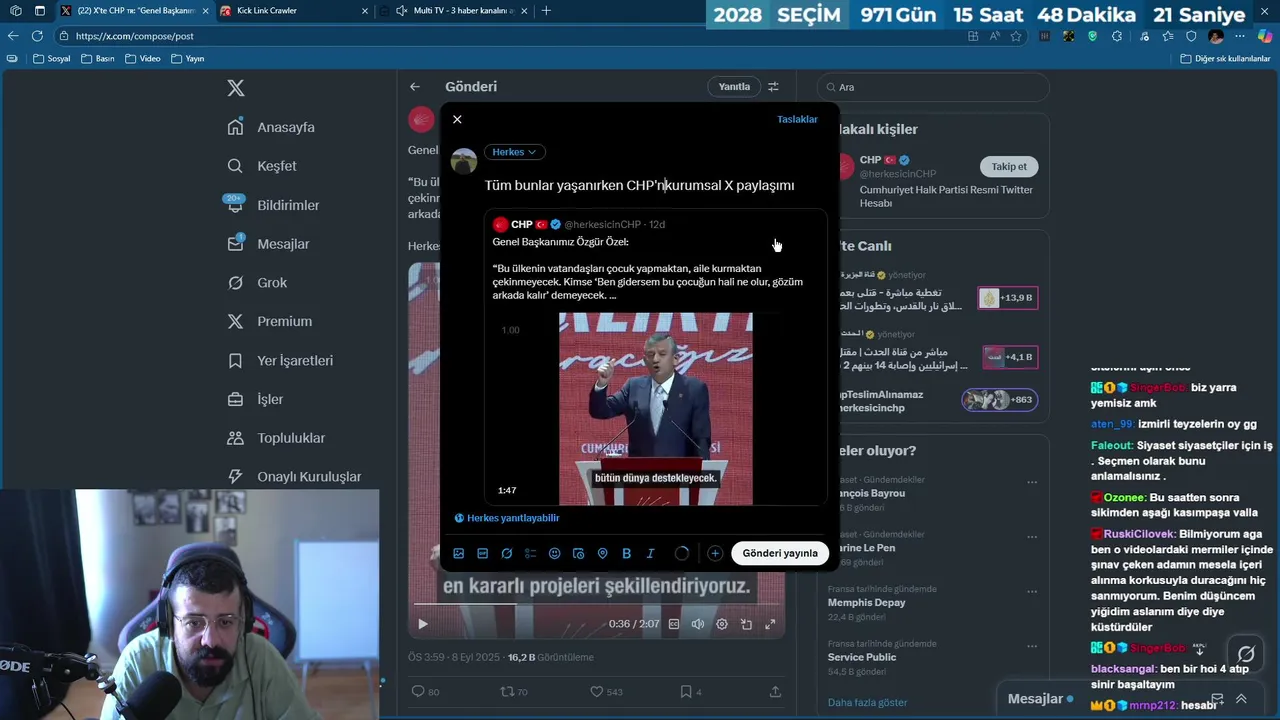Expand the Mesajlar drawer arrows

point(1241,699)
